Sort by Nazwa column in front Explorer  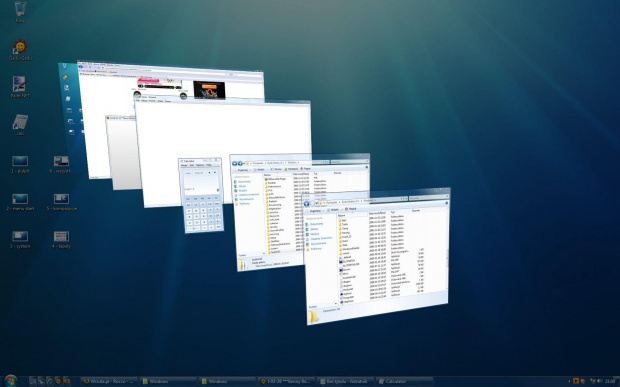tap(352, 215)
